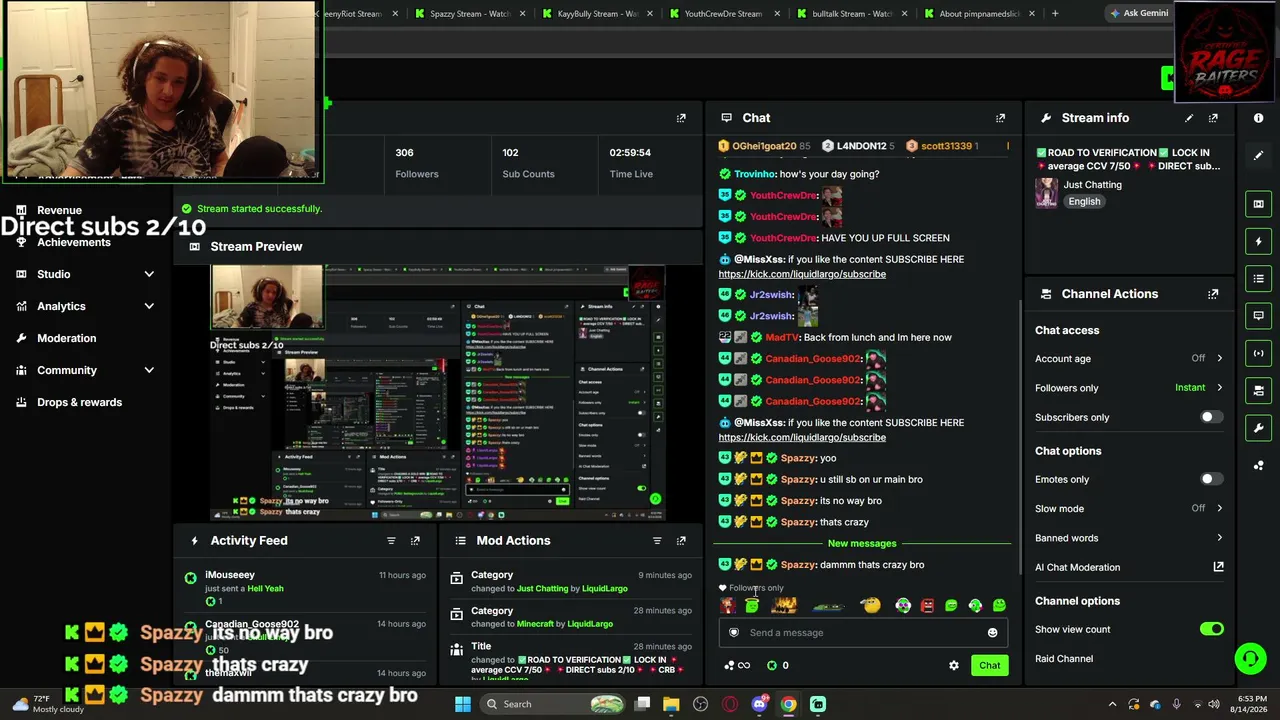Pop out the Chat panel
Viewport: 1280px width, 720px height.
click(1000, 118)
